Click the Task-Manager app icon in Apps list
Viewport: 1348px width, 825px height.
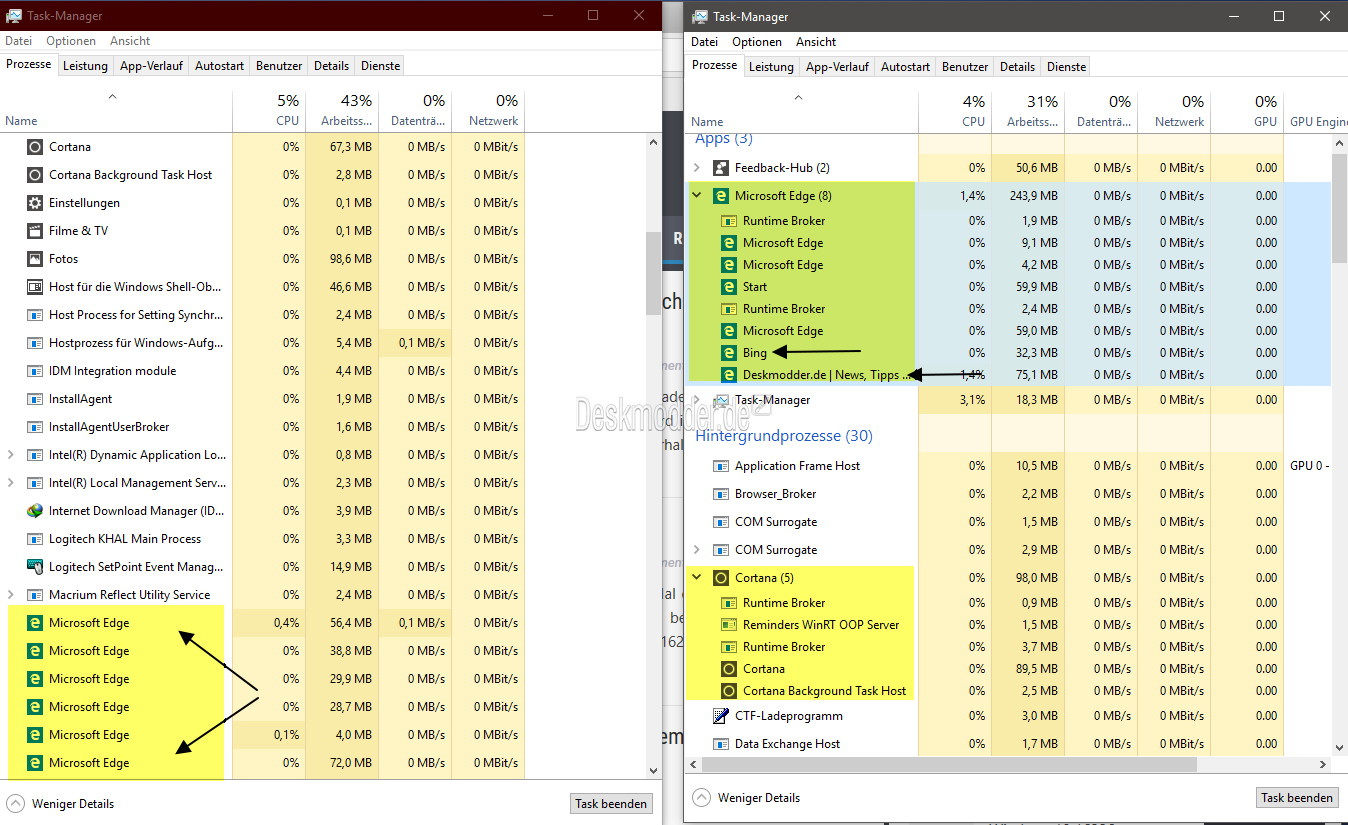pos(720,400)
